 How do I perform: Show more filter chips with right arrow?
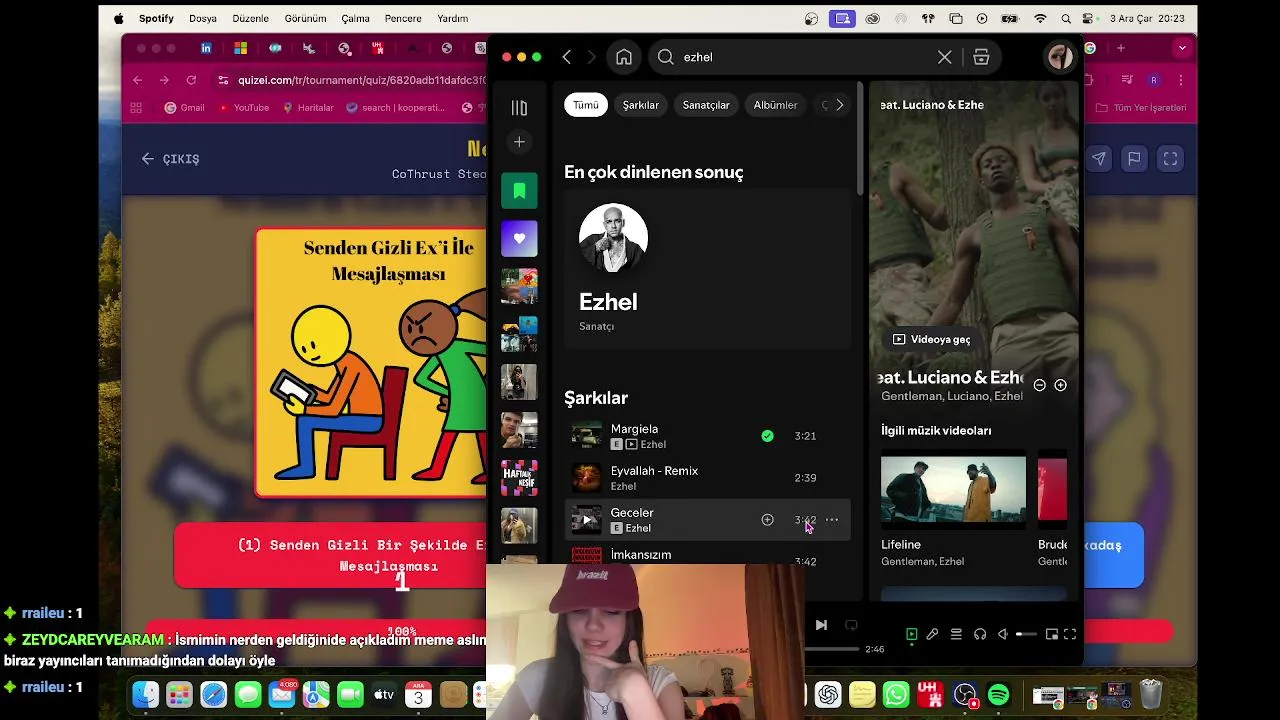[x=839, y=105]
